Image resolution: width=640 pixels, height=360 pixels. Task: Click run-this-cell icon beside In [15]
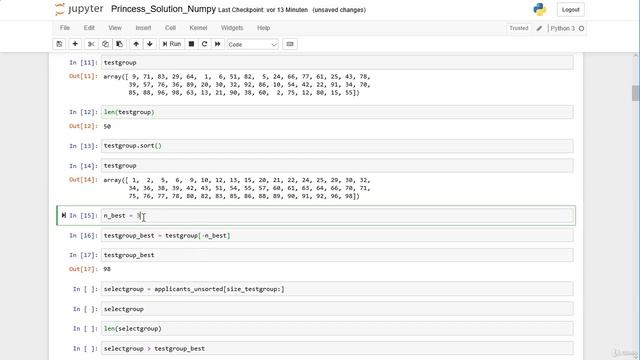(x=64, y=215)
